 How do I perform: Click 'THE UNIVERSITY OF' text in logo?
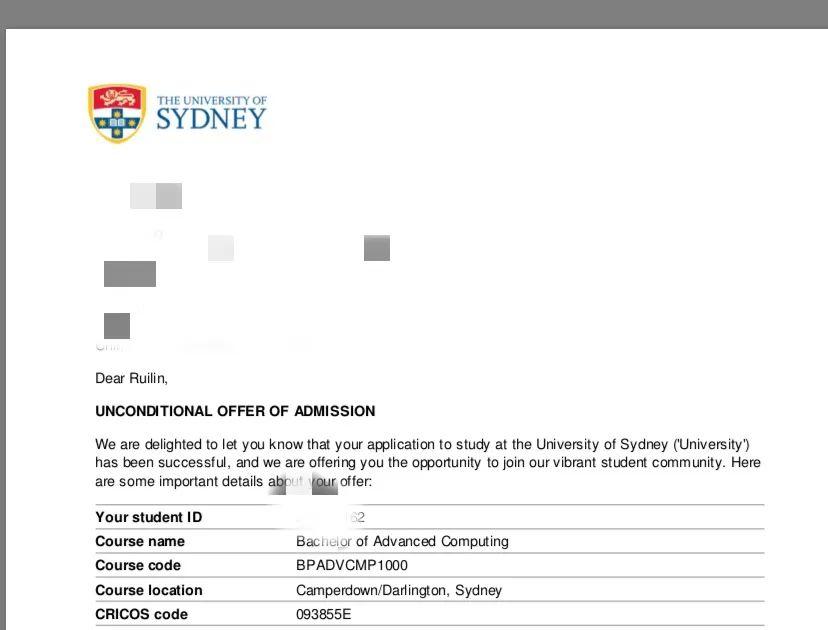212,100
